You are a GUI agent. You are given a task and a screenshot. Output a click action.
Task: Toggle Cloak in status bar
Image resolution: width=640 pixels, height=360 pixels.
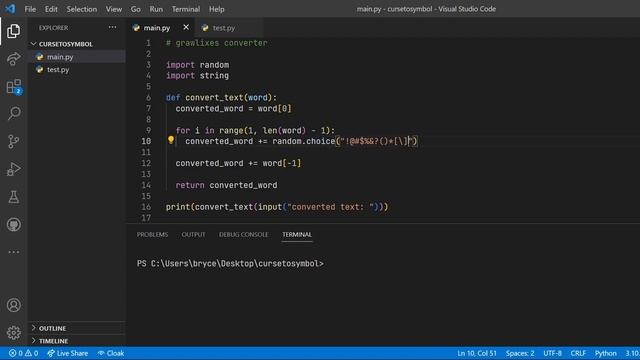point(111,353)
